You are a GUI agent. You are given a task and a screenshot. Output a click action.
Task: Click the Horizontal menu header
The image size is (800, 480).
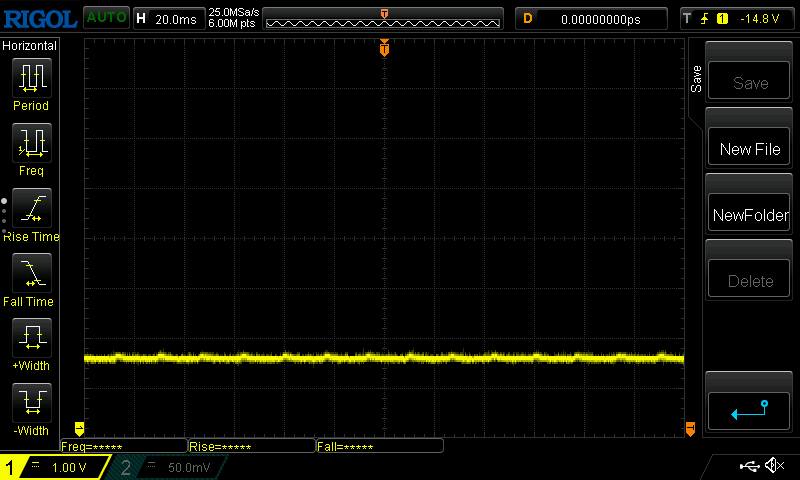(x=30, y=46)
